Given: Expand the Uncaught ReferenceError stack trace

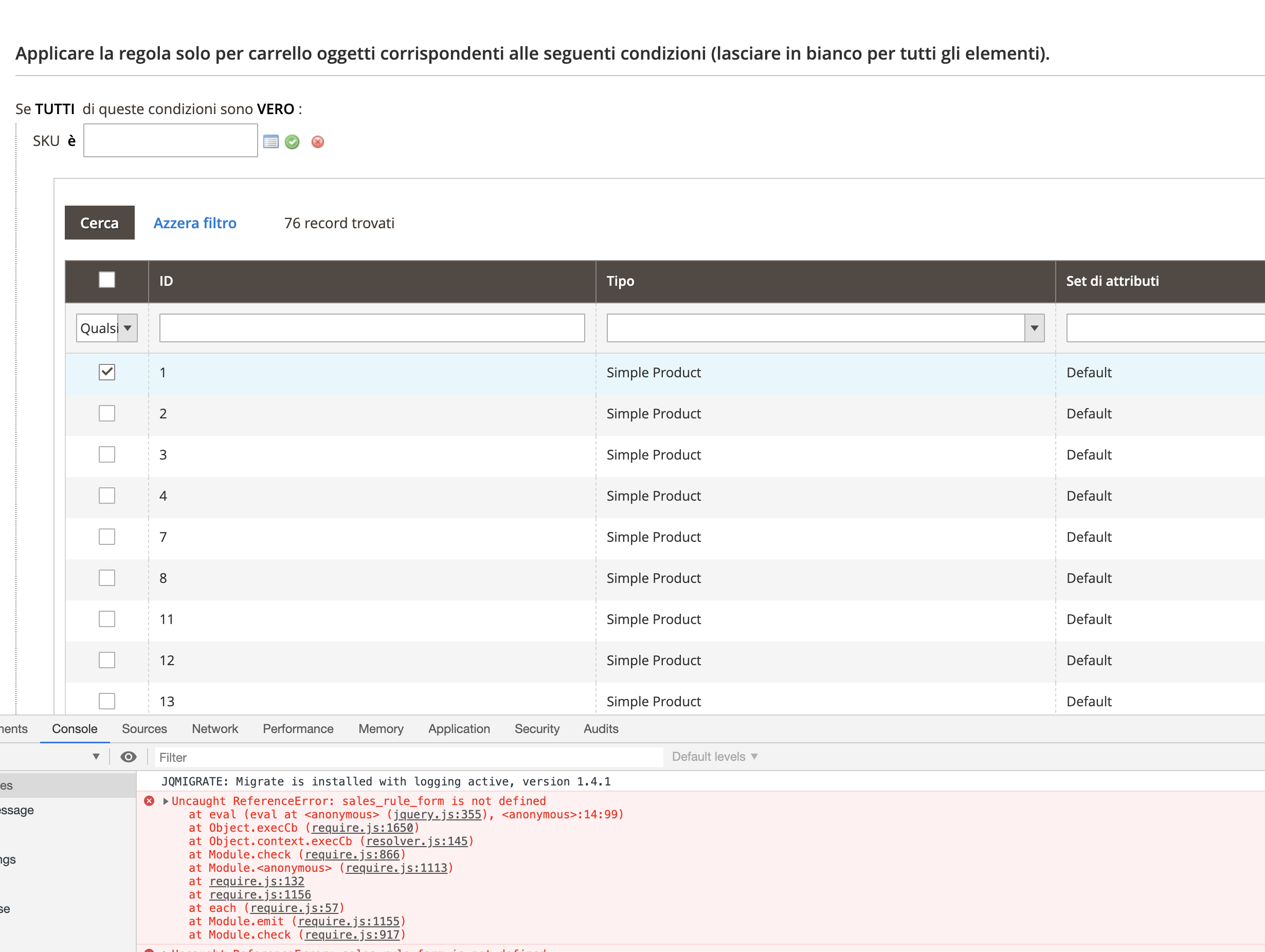Looking at the screenshot, I should pos(166,801).
